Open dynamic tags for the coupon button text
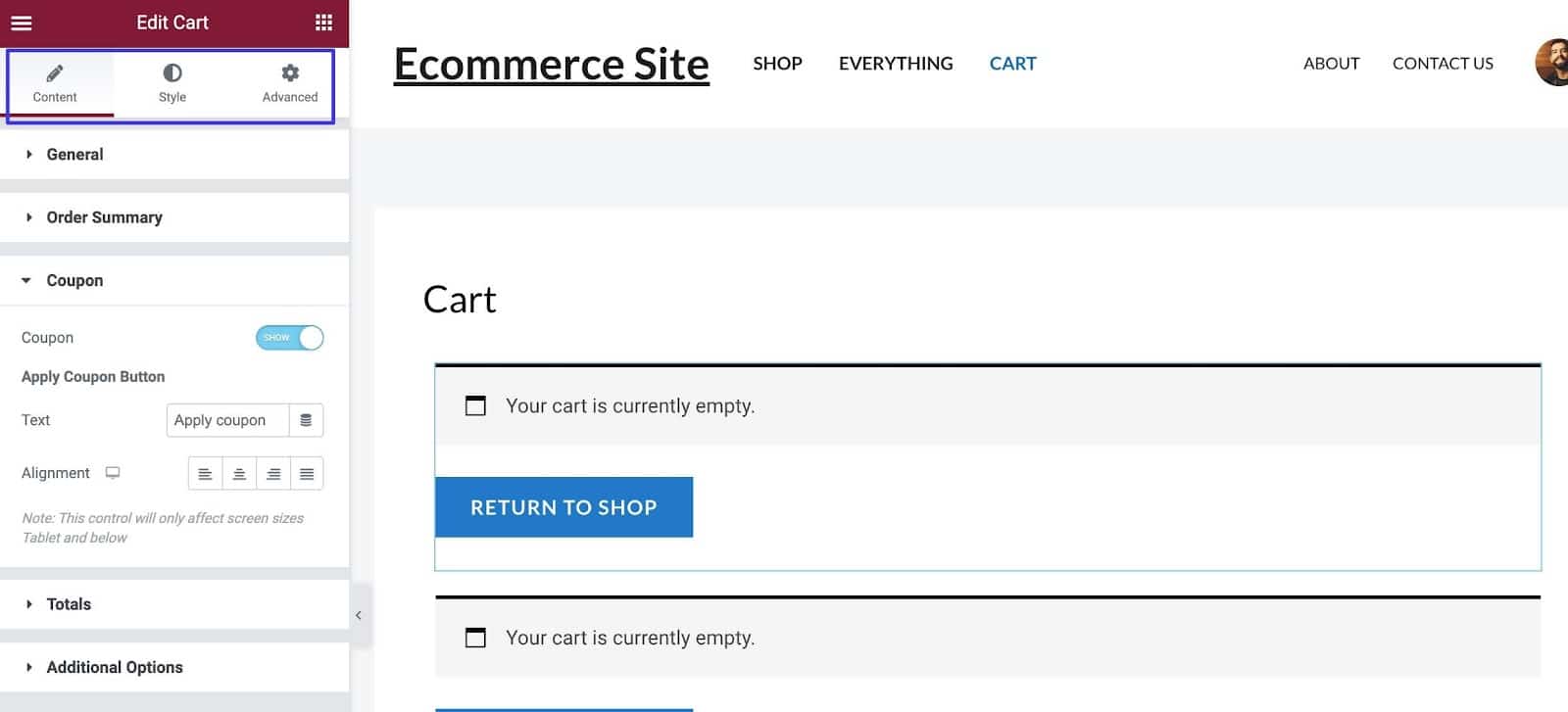Image resolution: width=1568 pixels, height=712 pixels. click(x=306, y=419)
